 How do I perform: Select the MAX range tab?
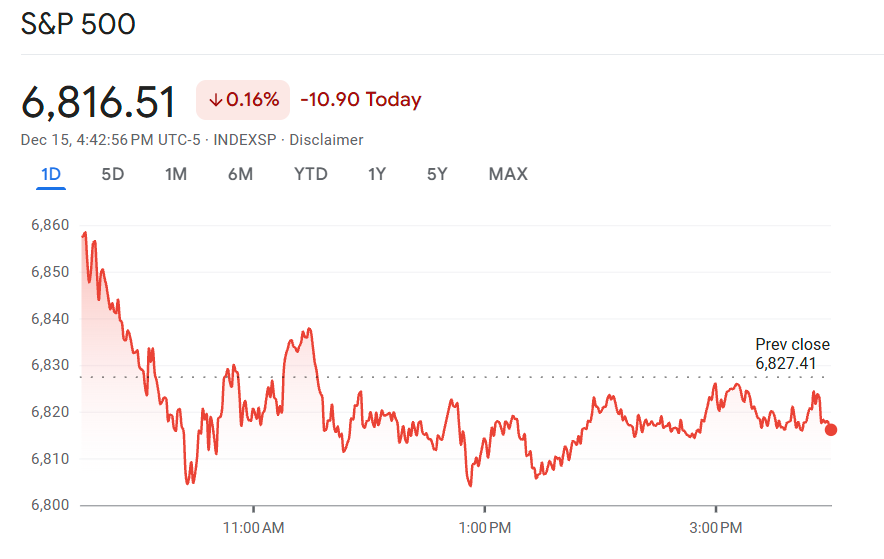(x=508, y=175)
